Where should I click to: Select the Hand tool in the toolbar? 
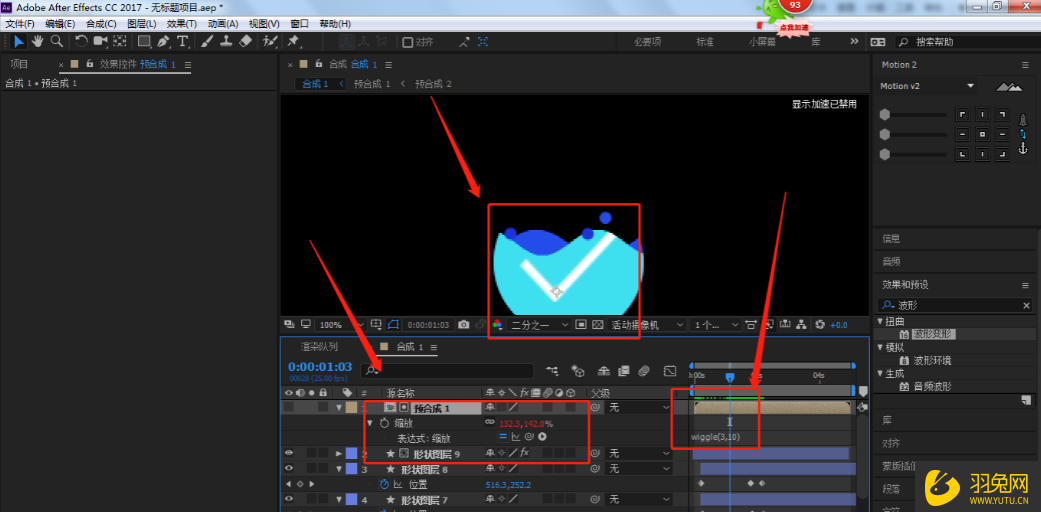tap(37, 41)
